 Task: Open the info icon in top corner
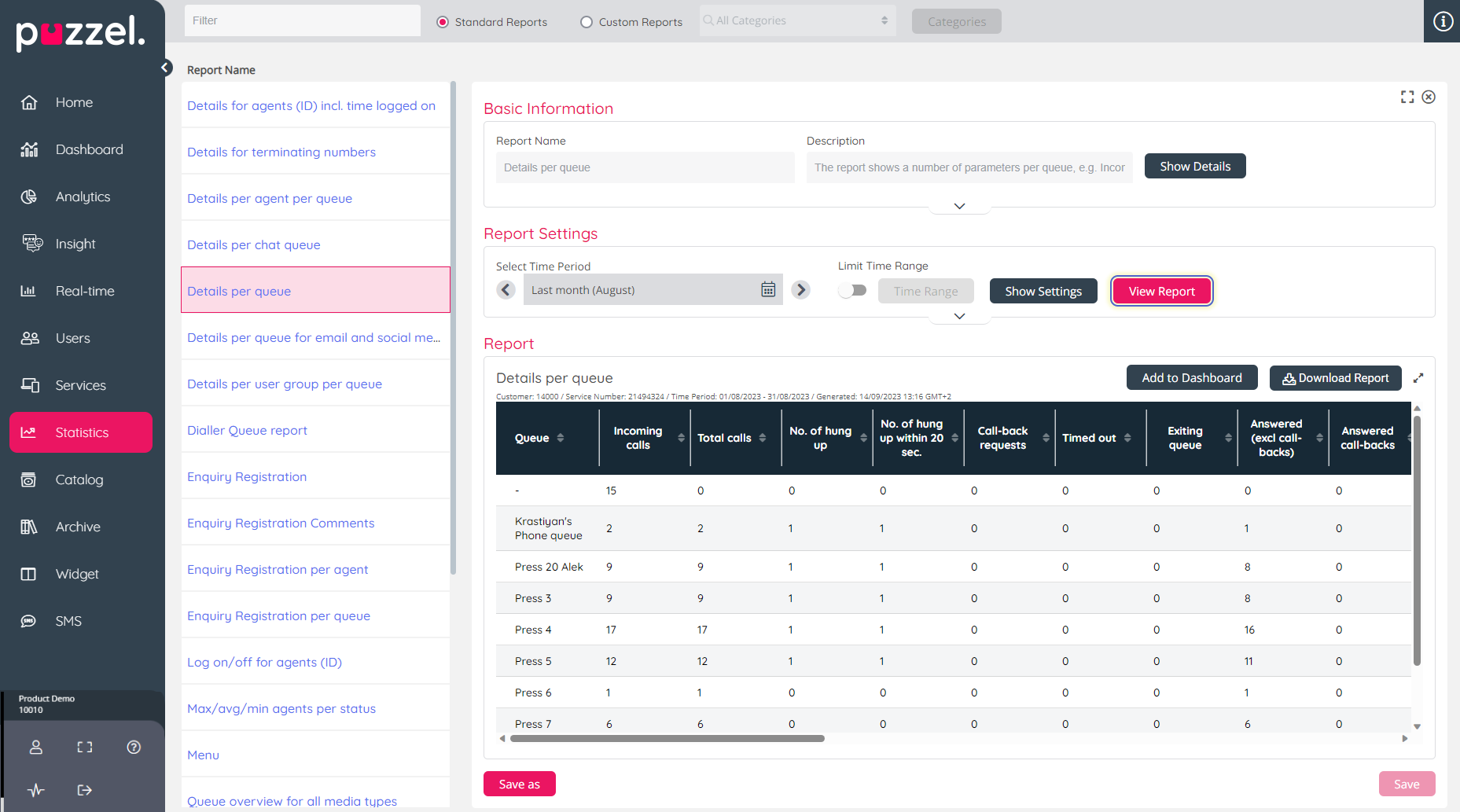tap(1443, 21)
